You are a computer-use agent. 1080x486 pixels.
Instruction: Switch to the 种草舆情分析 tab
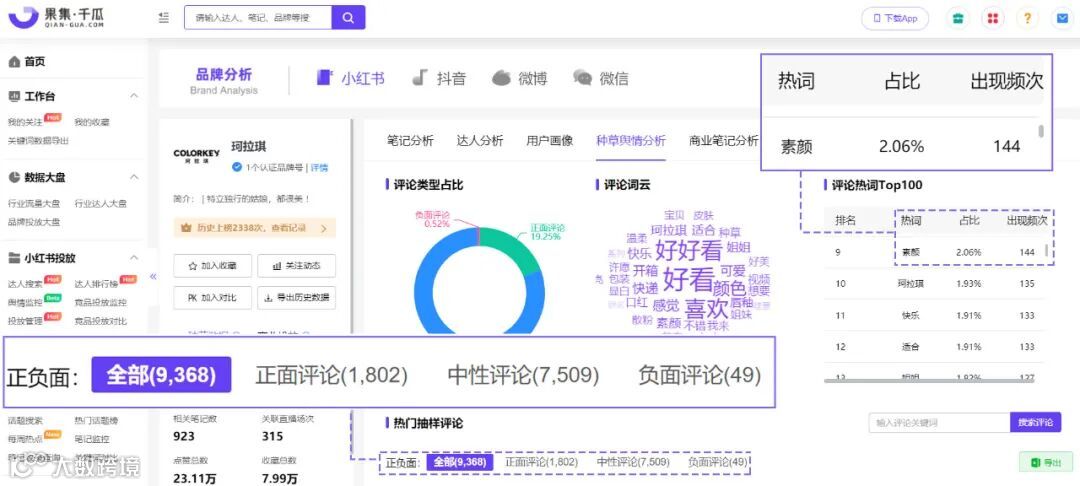pyautogui.click(x=631, y=140)
